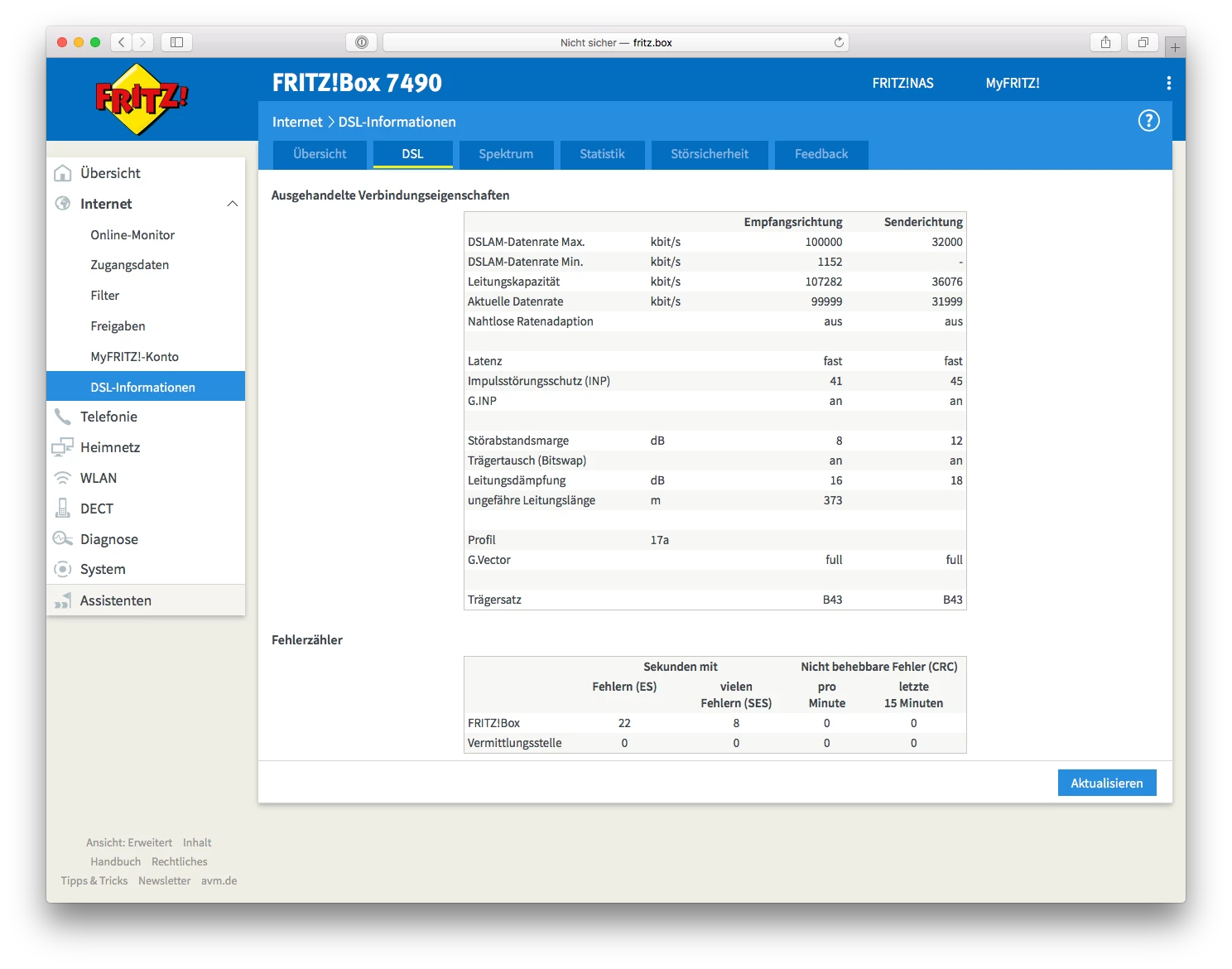Click the Telefonie phone handset icon
The image size is (1232, 969).
pyautogui.click(x=62, y=417)
